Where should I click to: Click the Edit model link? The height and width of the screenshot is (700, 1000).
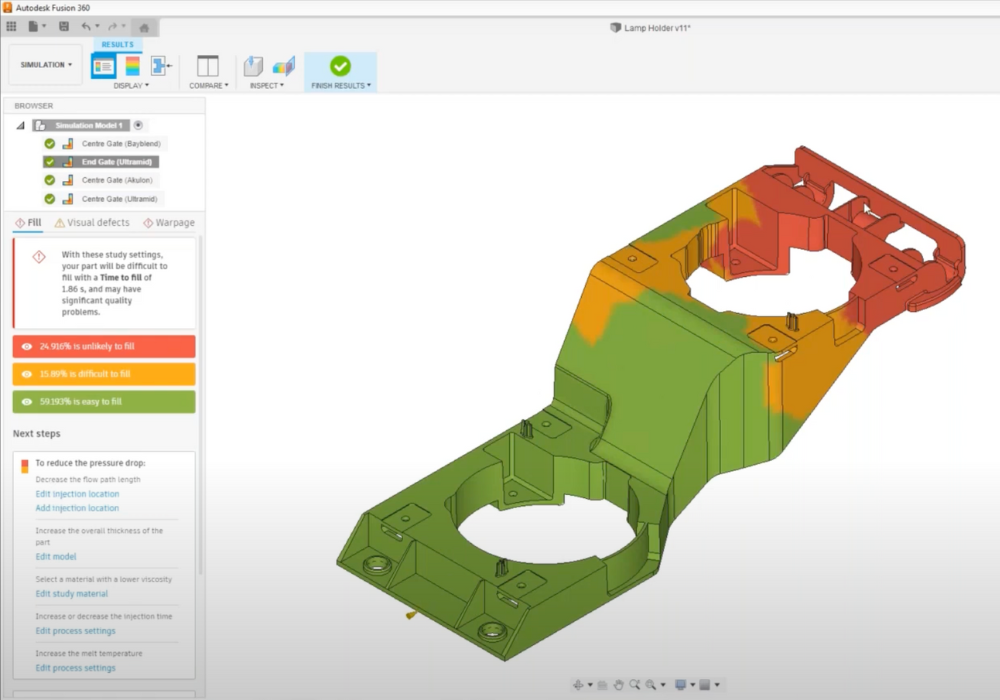[55, 557]
